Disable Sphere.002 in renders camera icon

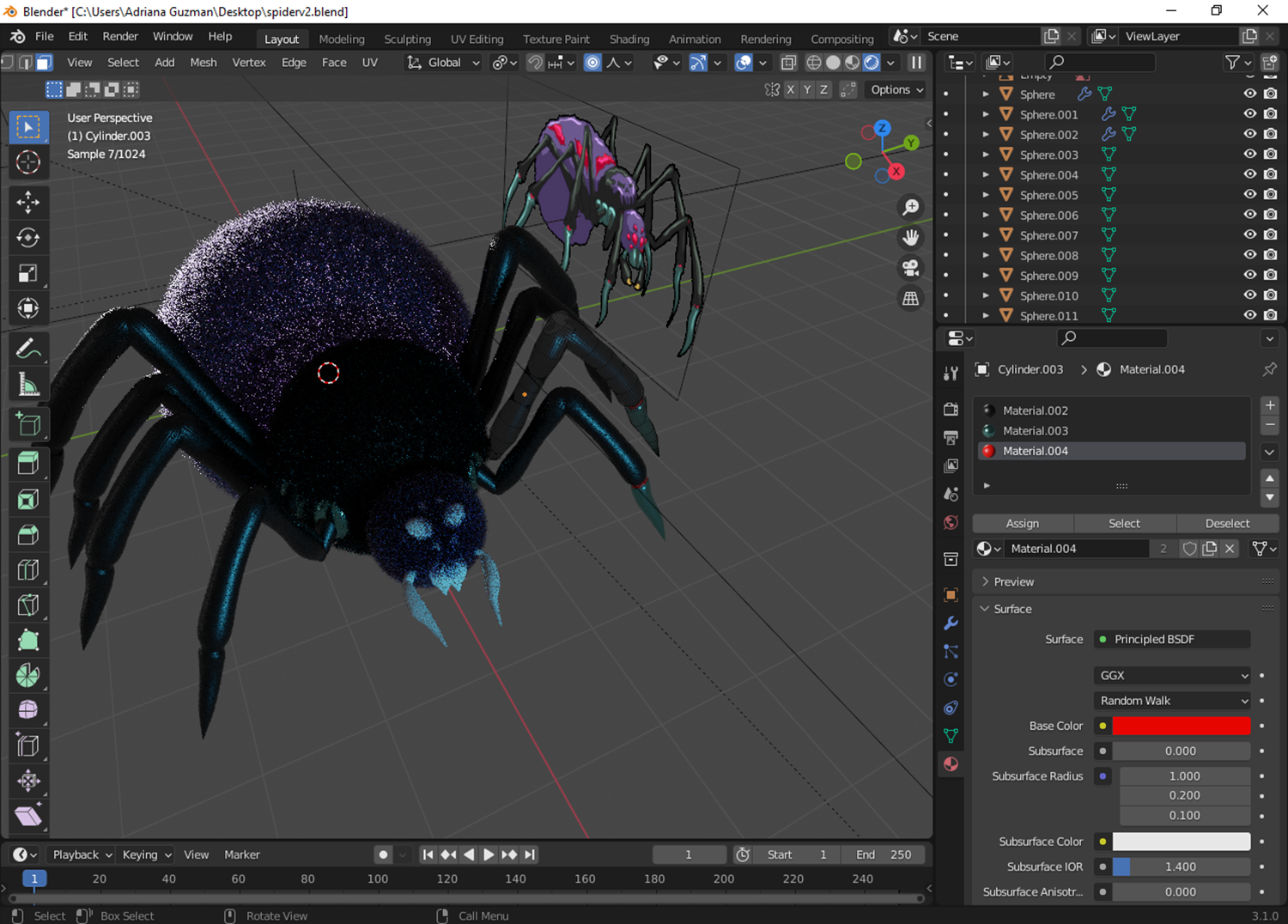pyautogui.click(x=1271, y=134)
